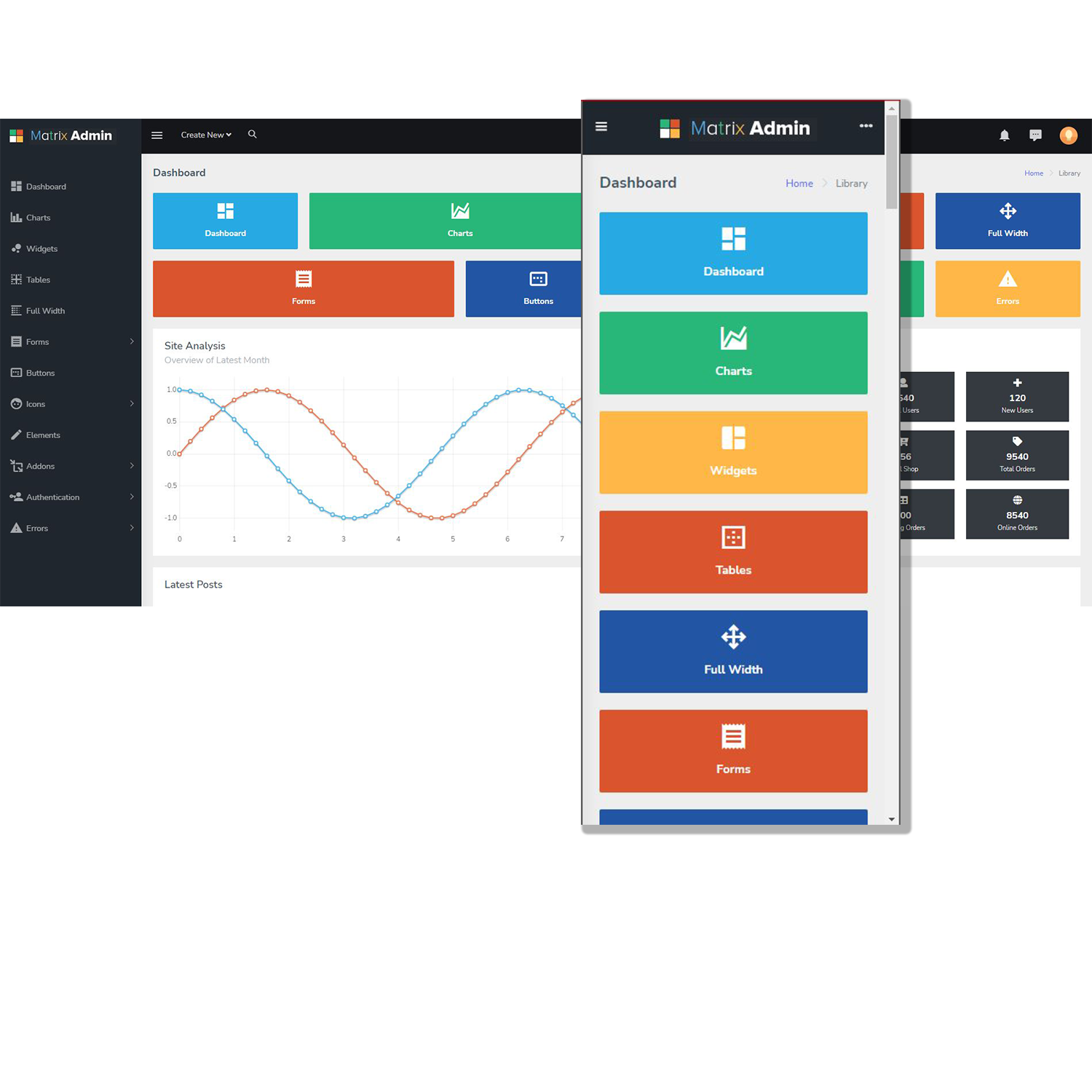Click the Library breadcrumb in desktop view
The width and height of the screenshot is (1092, 1092).
point(1069,173)
